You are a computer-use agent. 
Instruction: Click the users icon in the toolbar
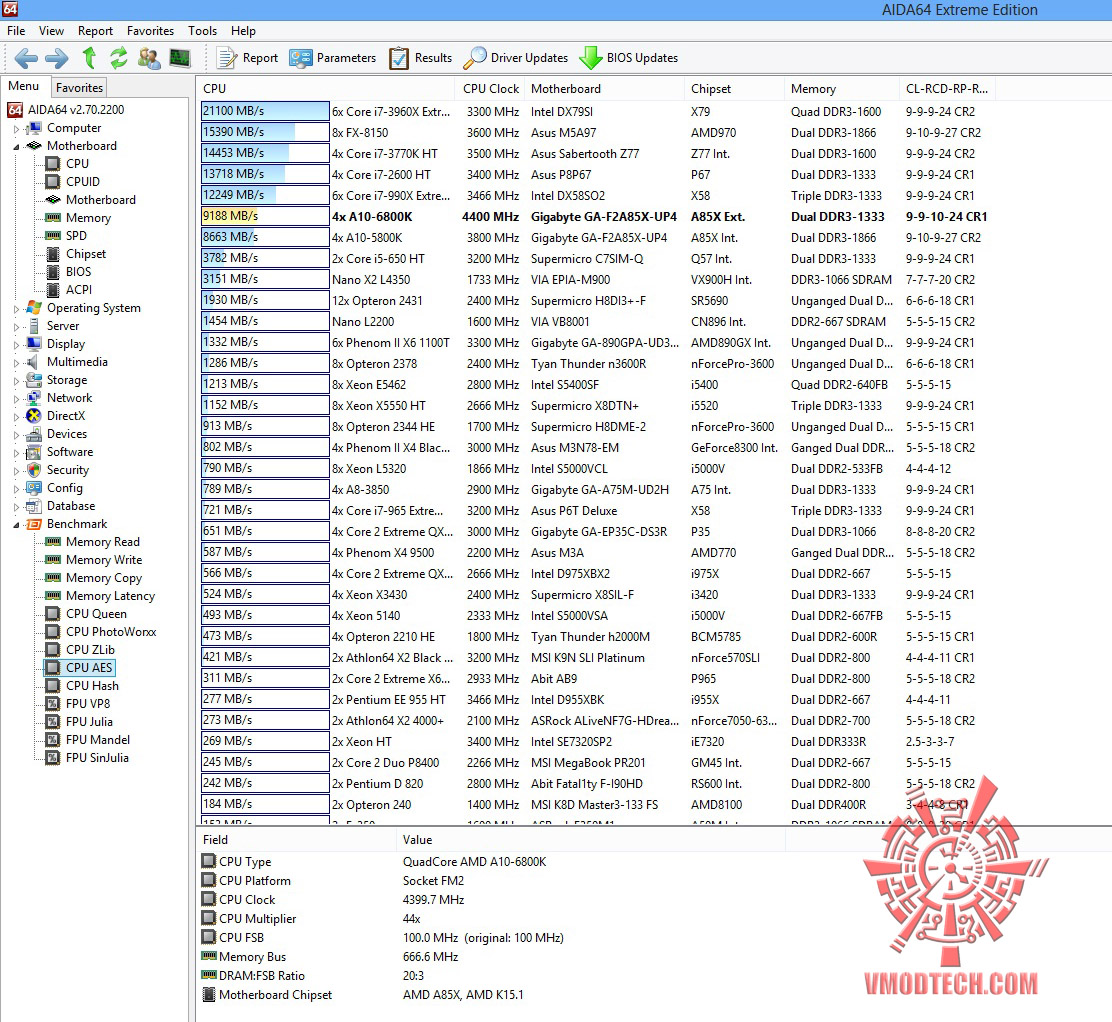pyautogui.click(x=149, y=58)
